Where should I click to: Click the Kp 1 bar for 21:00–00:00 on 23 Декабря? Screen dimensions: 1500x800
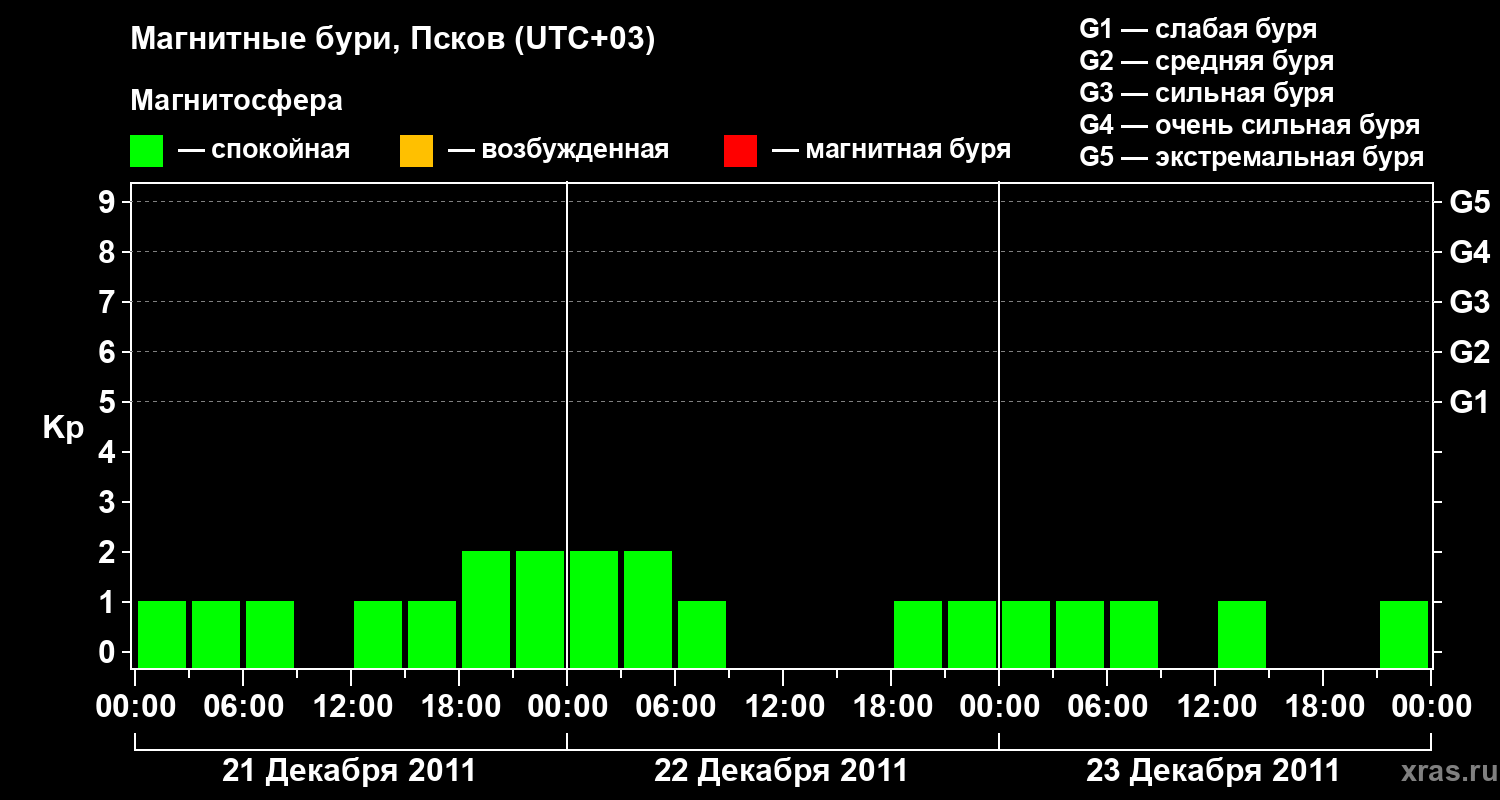point(1404,634)
